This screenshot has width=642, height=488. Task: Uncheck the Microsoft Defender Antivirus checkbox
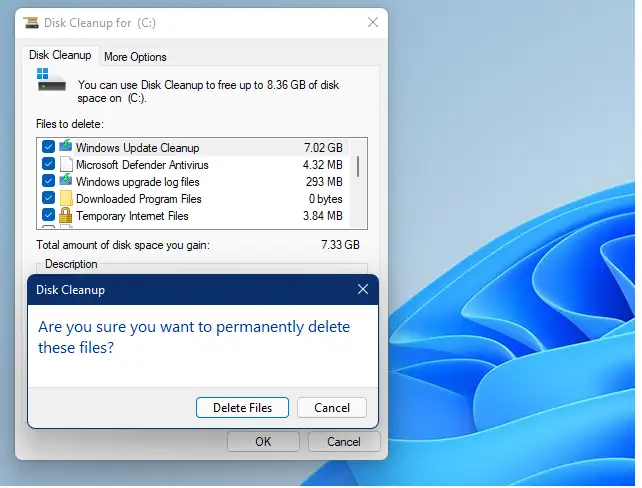(48, 164)
